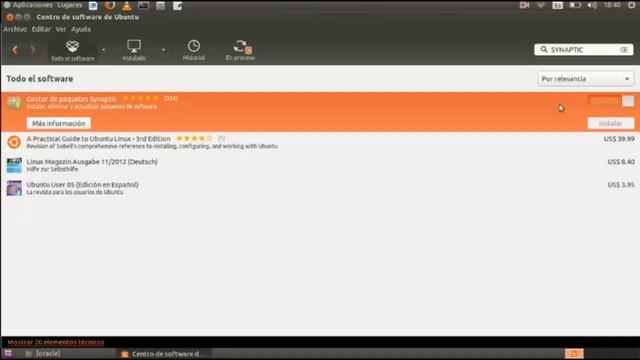Open the Lugares panel menu
Image resolution: width=640 pixels, height=360 pixels.
[70, 5]
